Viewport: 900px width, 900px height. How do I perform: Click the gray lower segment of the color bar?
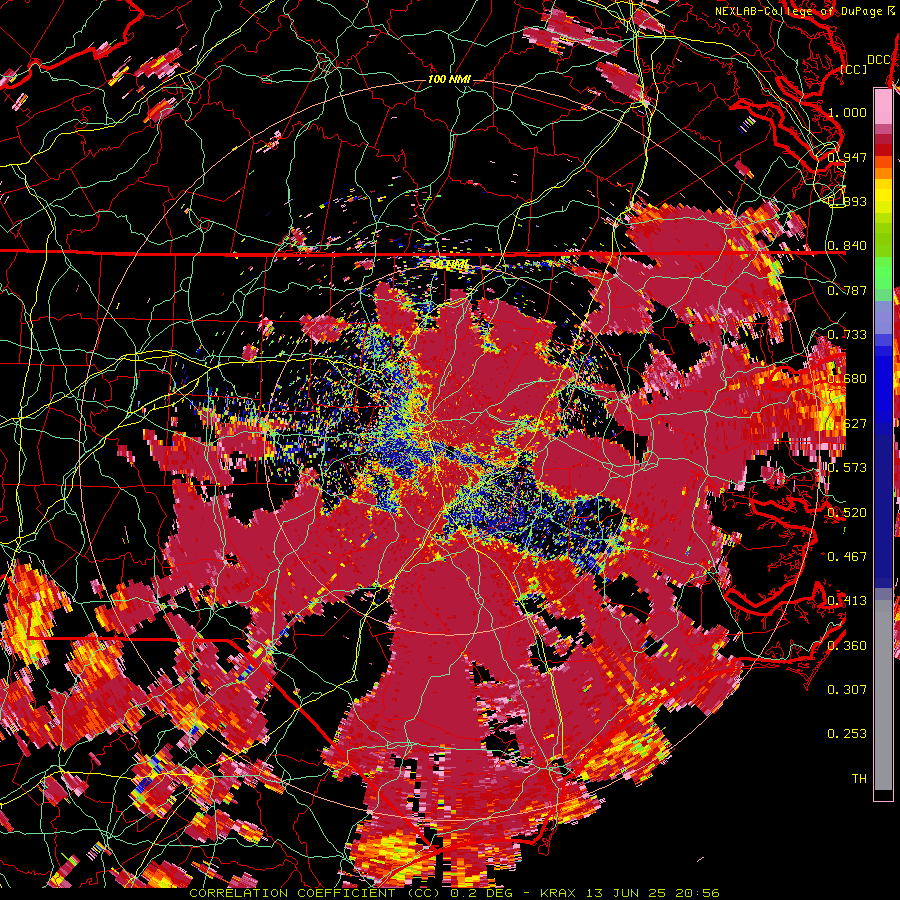point(883,695)
